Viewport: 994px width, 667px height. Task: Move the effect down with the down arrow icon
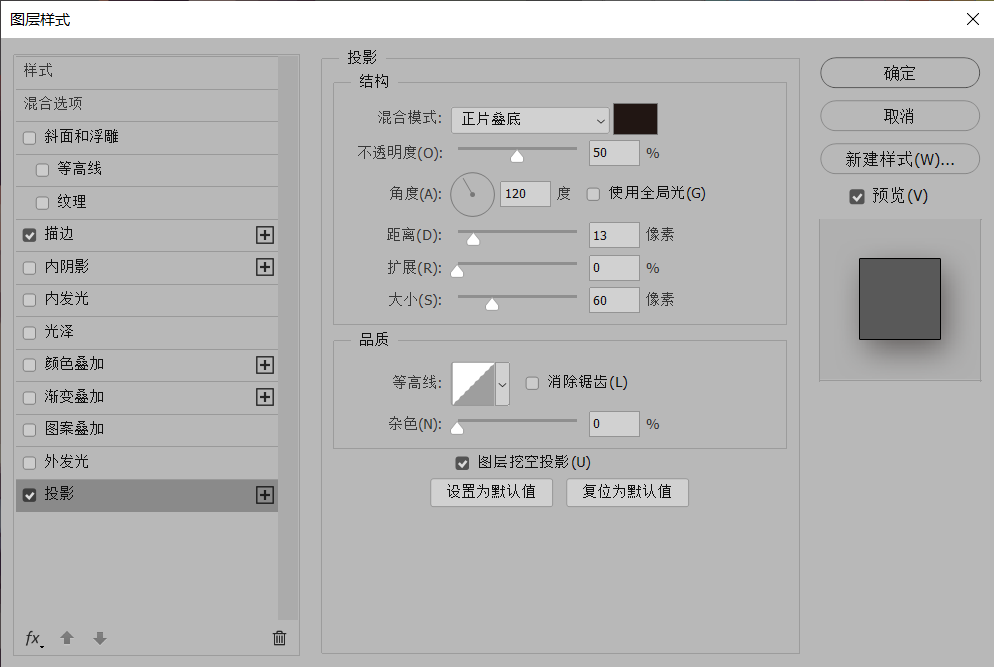99,638
